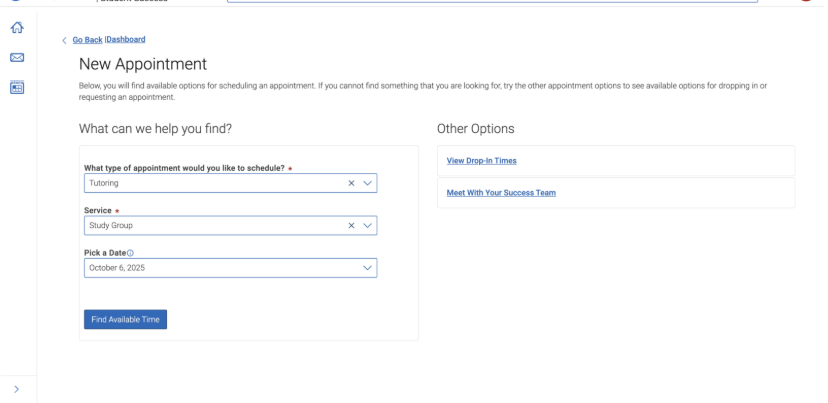Screen dimensions: 828x403
Task: Click the back chevron beside Go Back
Action: 65,40
